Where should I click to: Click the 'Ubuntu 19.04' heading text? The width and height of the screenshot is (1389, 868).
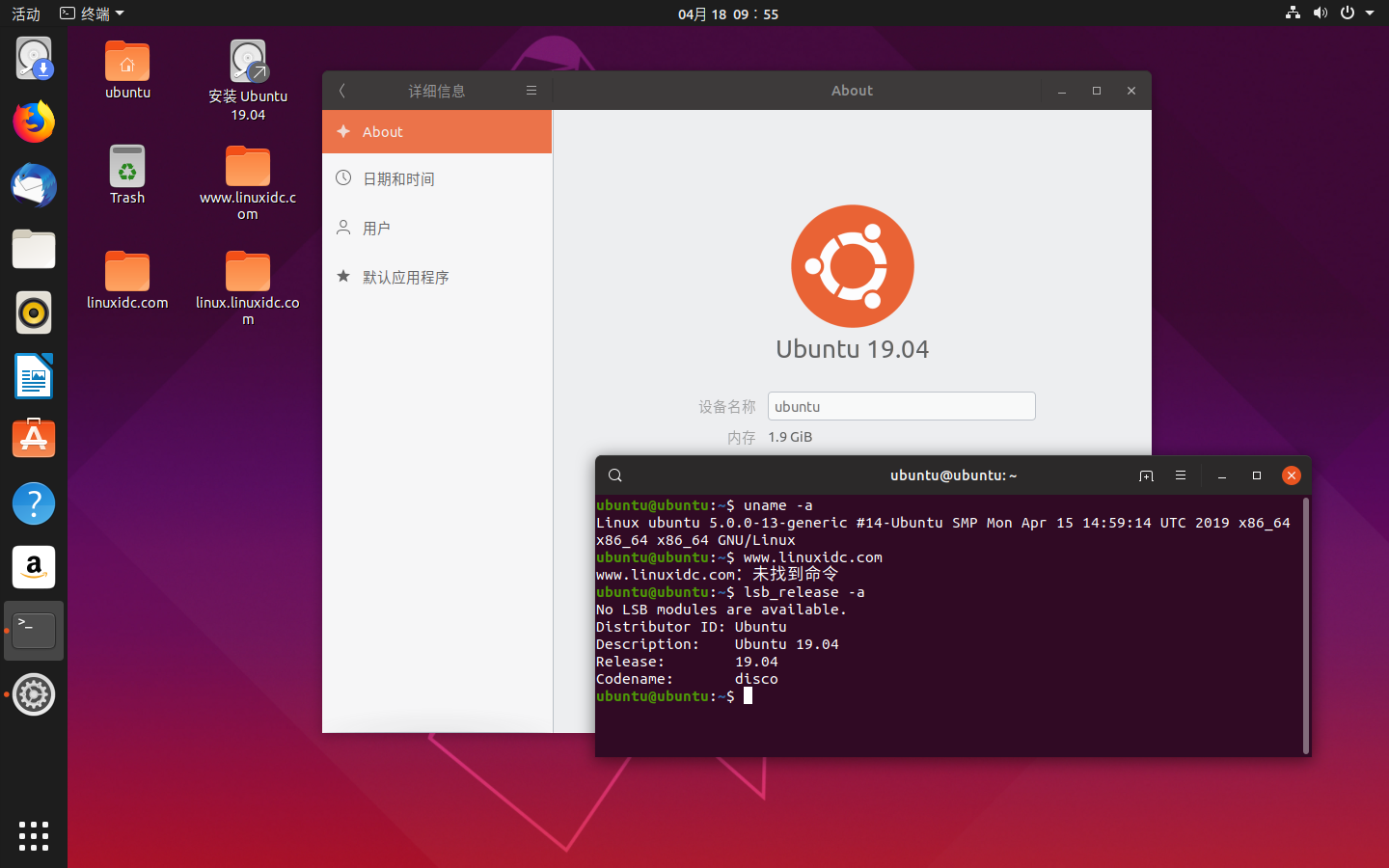click(x=853, y=349)
